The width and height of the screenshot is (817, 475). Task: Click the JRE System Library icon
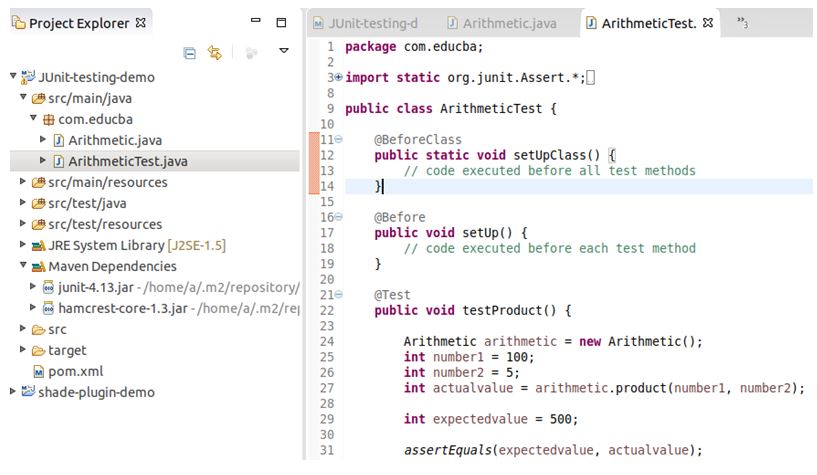[39, 245]
